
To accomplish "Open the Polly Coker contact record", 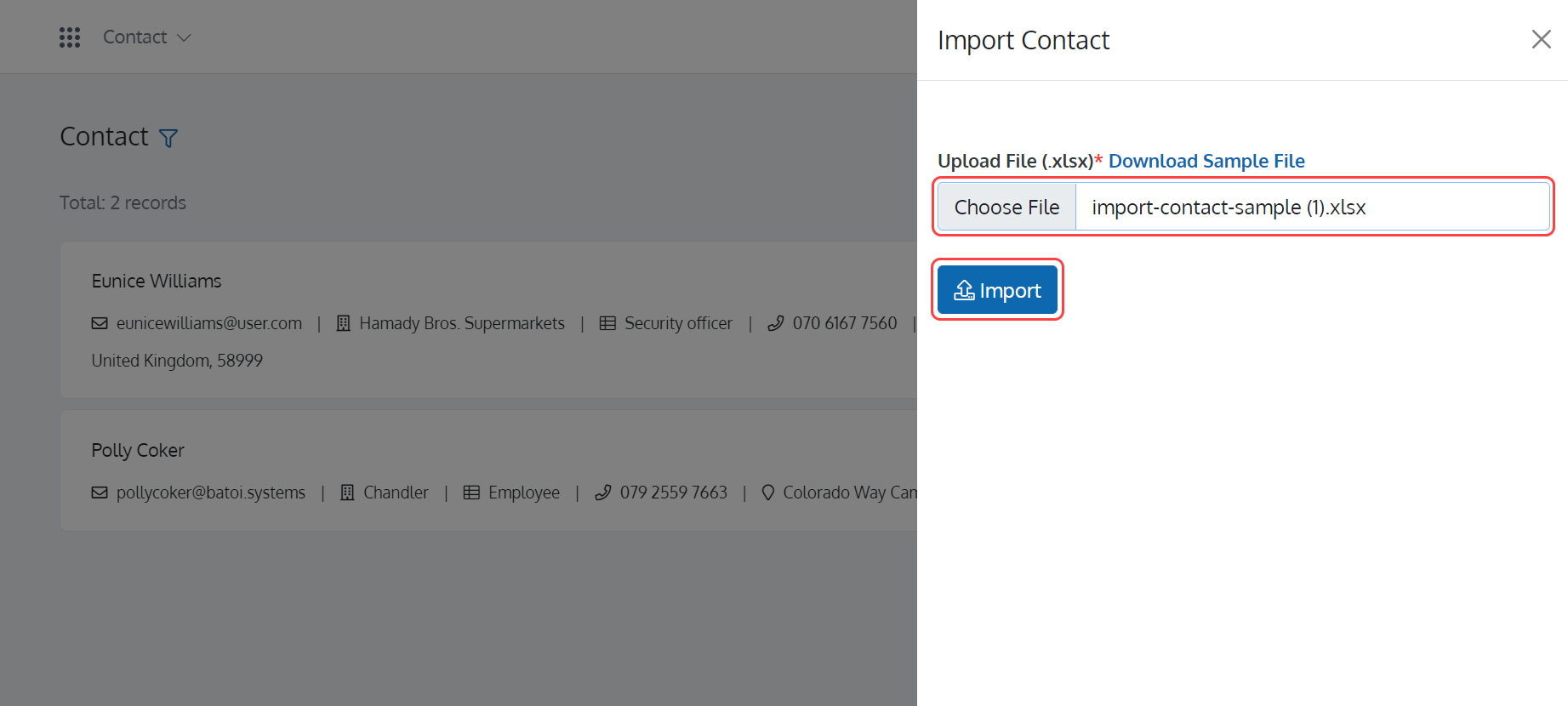I will pyautogui.click(x=138, y=450).
